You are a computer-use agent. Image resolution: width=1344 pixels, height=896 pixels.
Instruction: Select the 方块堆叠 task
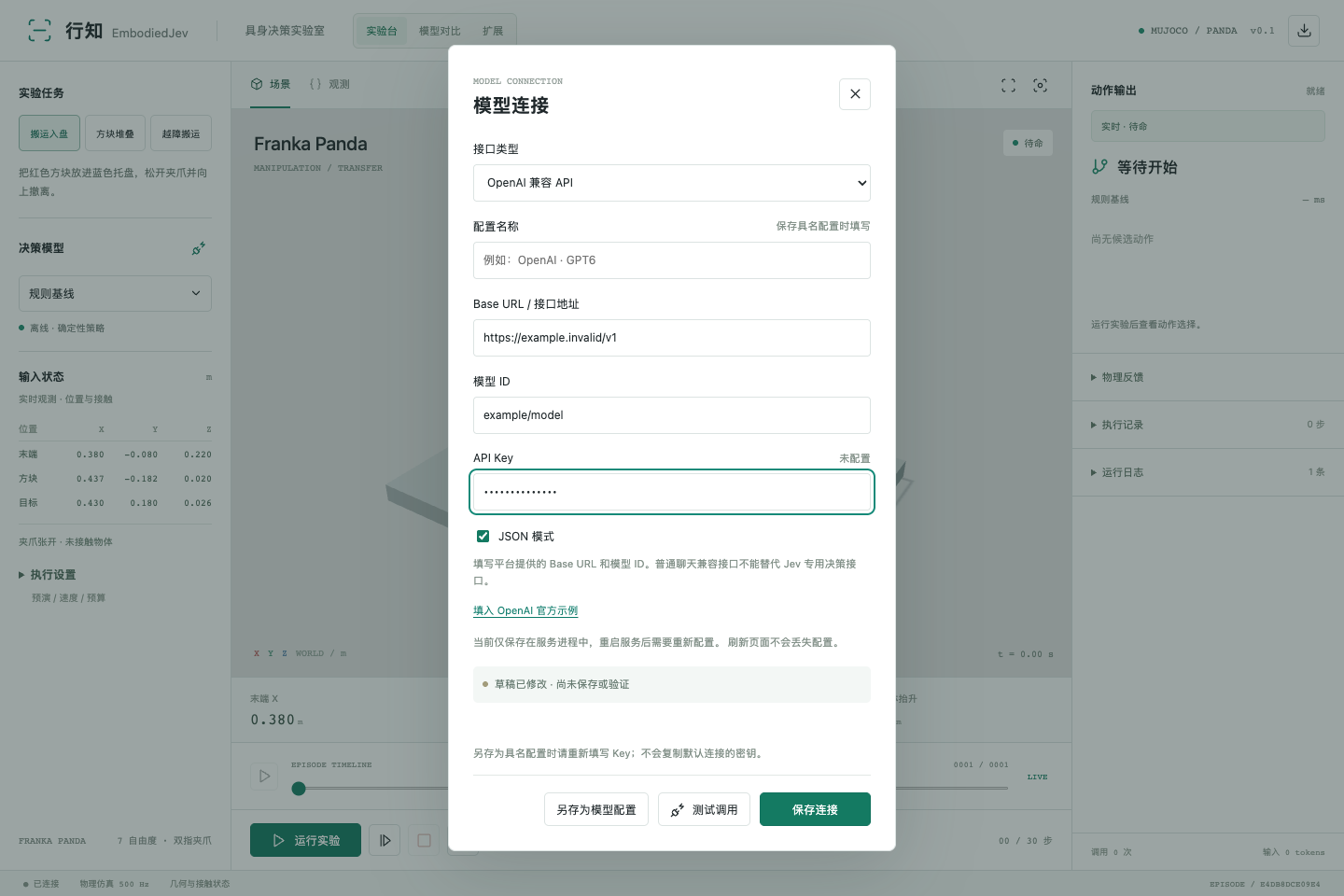pos(115,133)
